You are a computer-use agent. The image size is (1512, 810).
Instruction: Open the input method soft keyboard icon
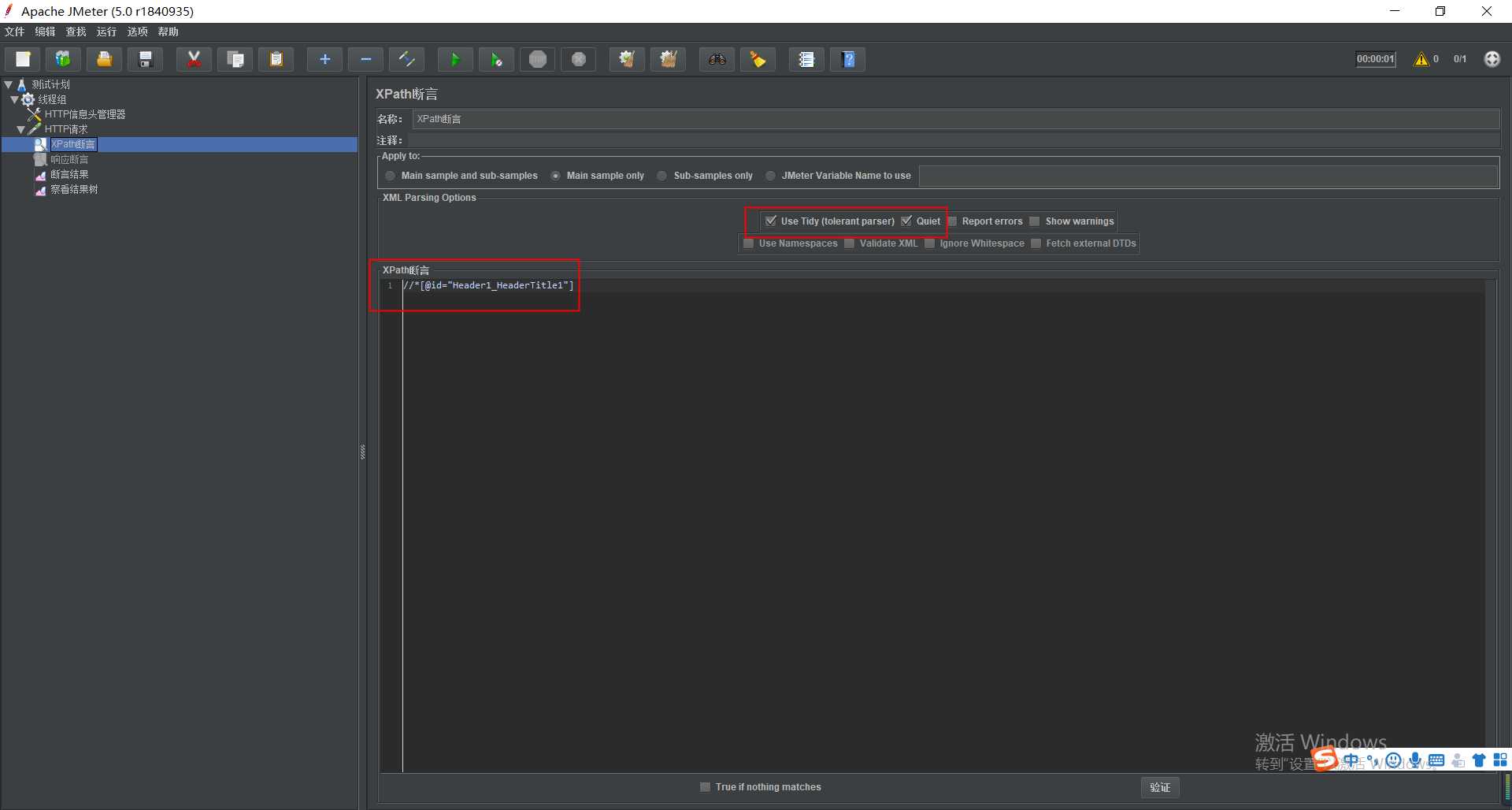(x=1436, y=760)
